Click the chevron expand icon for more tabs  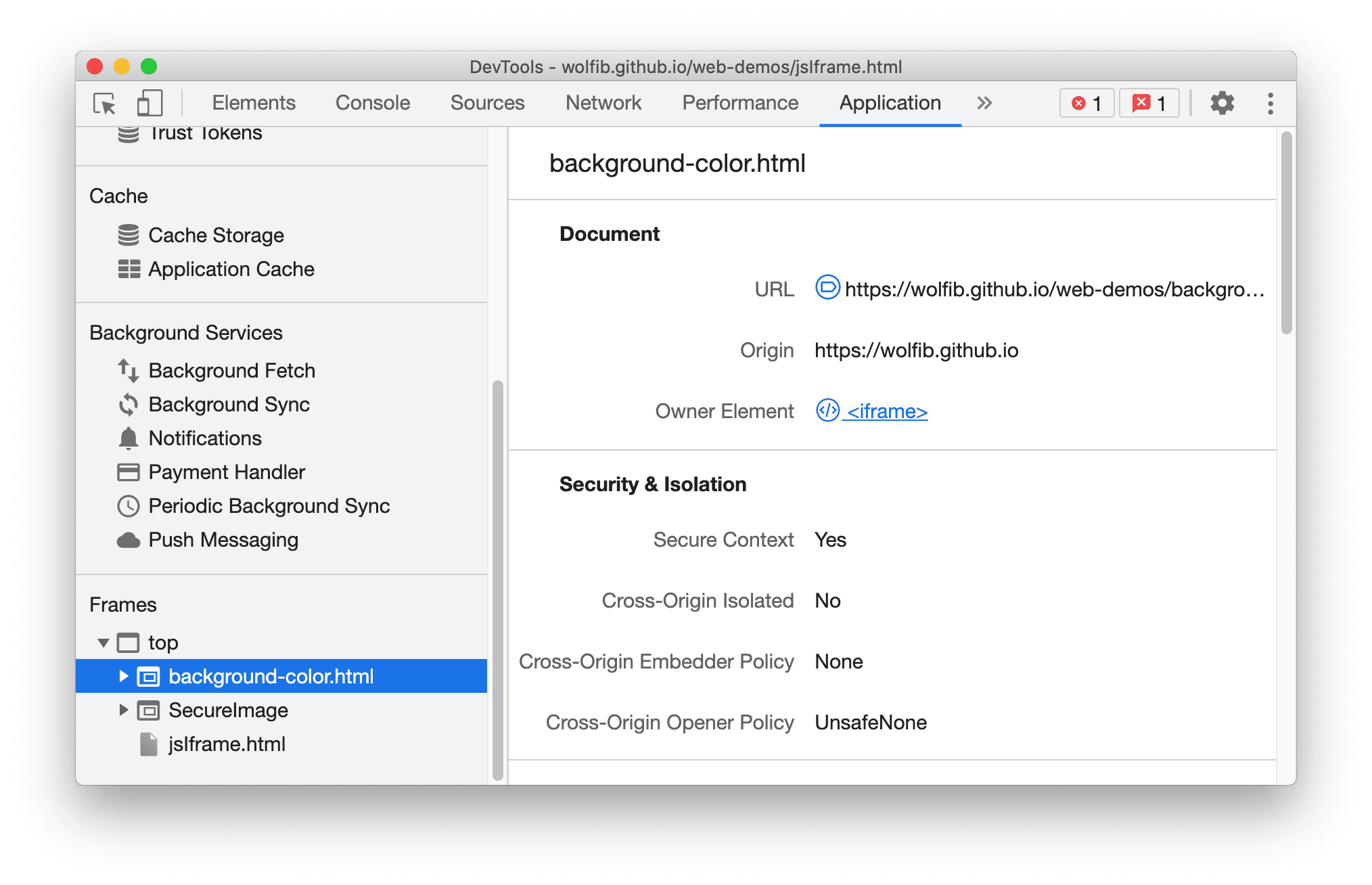coord(984,102)
